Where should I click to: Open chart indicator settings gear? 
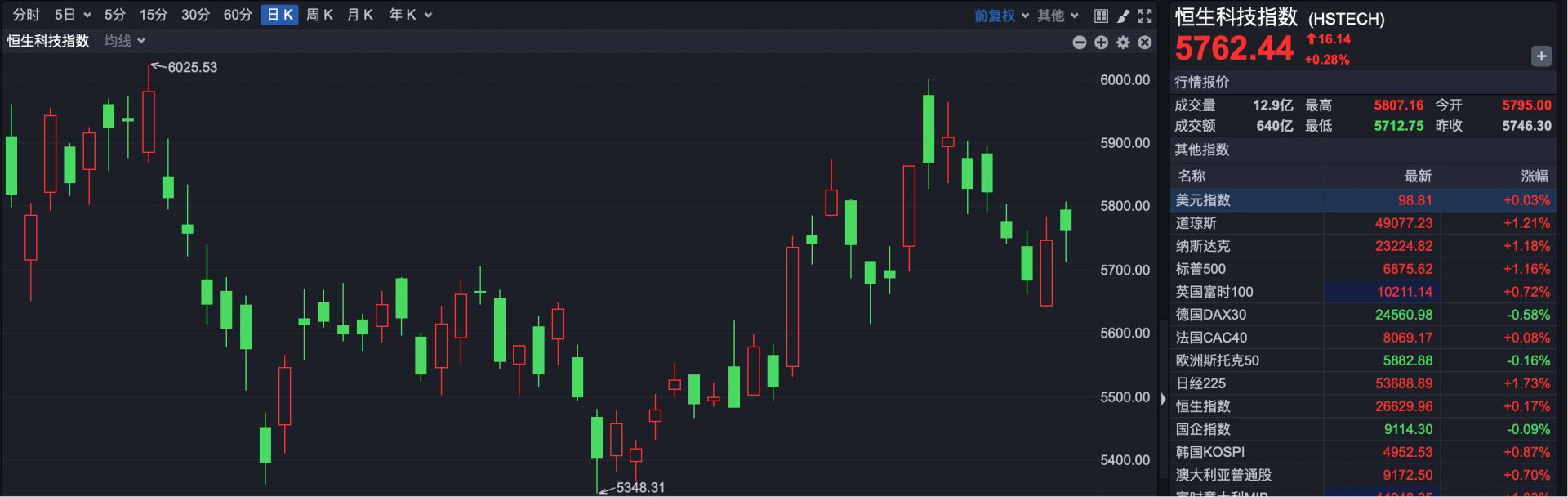click(1123, 43)
